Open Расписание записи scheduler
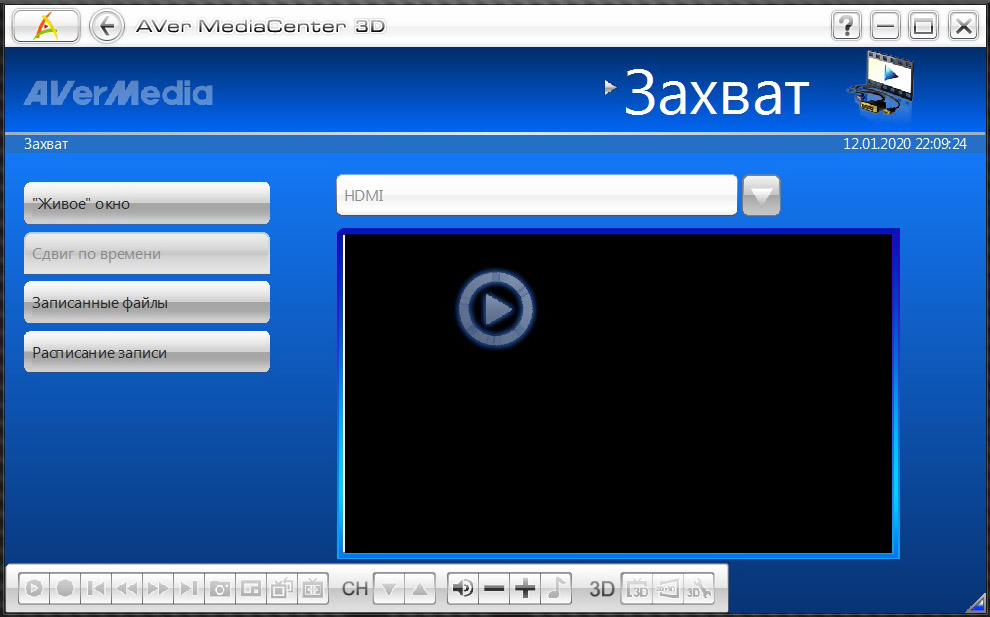990x617 pixels. [x=147, y=352]
